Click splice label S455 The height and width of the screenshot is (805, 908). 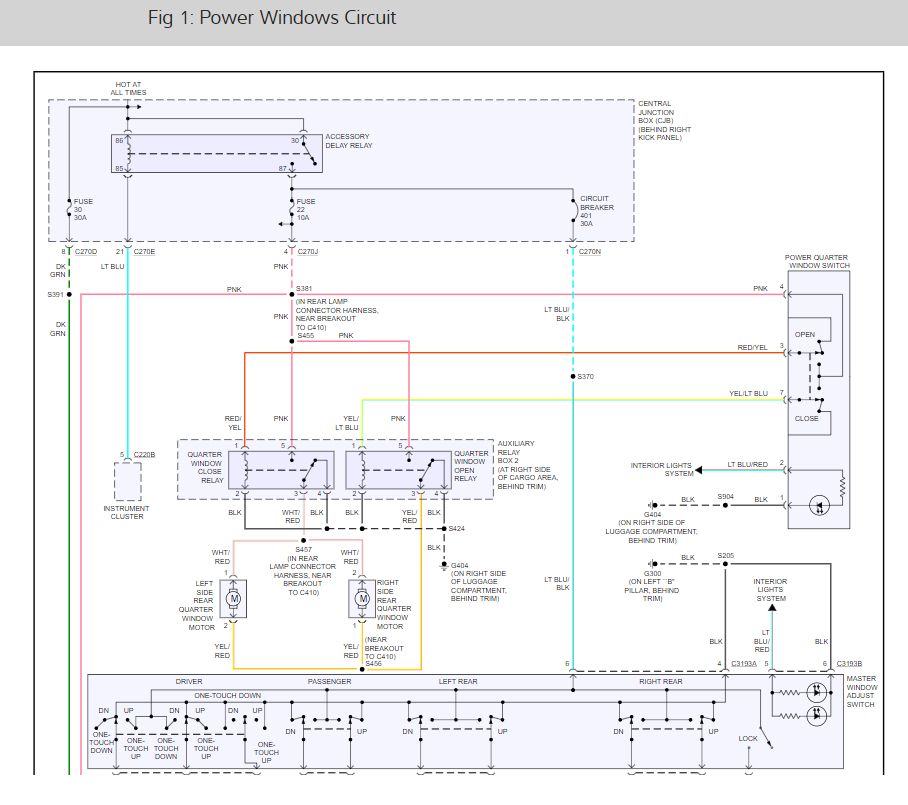[x=305, y=335]
